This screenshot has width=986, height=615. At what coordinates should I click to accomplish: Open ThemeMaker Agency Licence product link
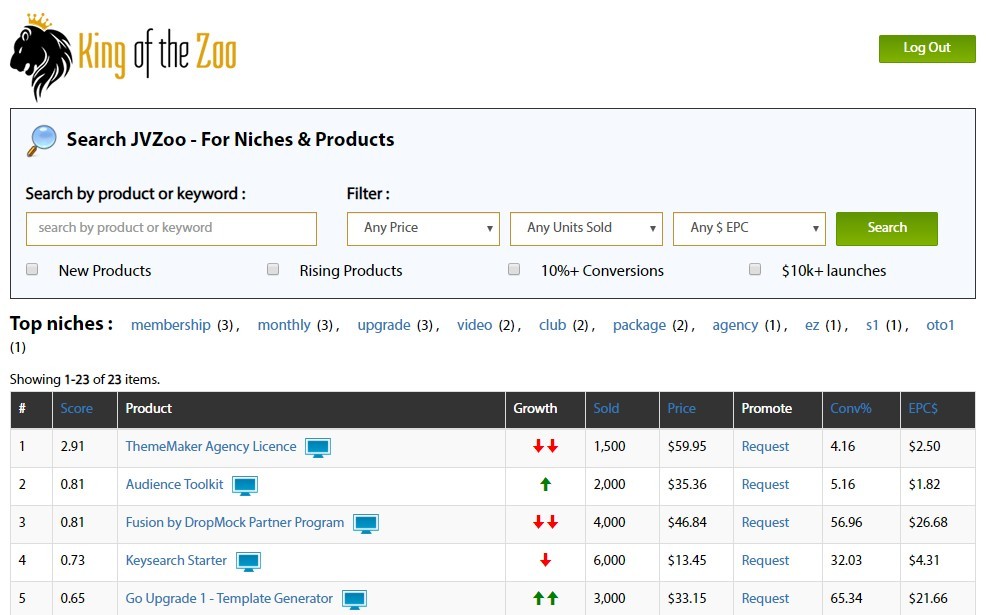click(211, 446)
